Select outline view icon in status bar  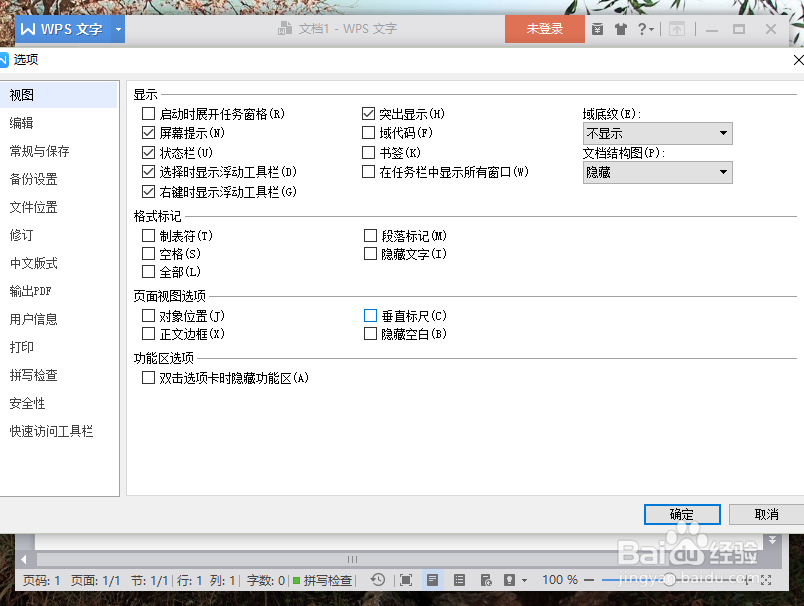(459, 580)
